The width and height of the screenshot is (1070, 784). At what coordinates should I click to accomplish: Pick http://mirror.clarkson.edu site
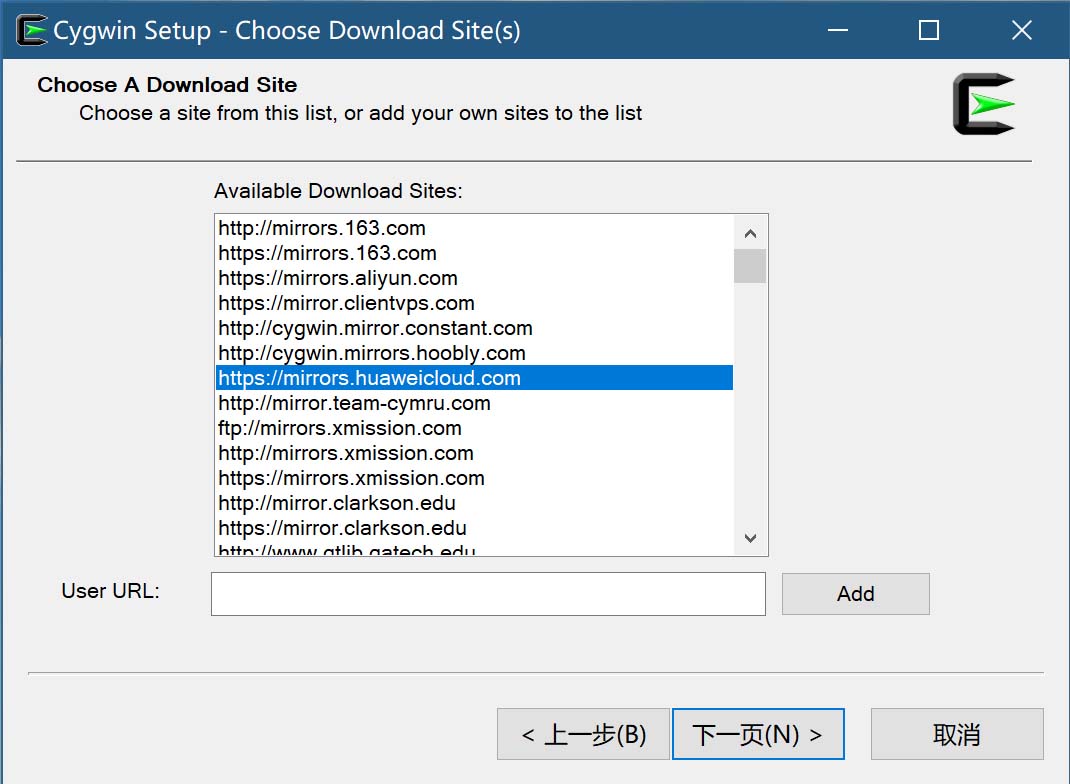(474, 504)
